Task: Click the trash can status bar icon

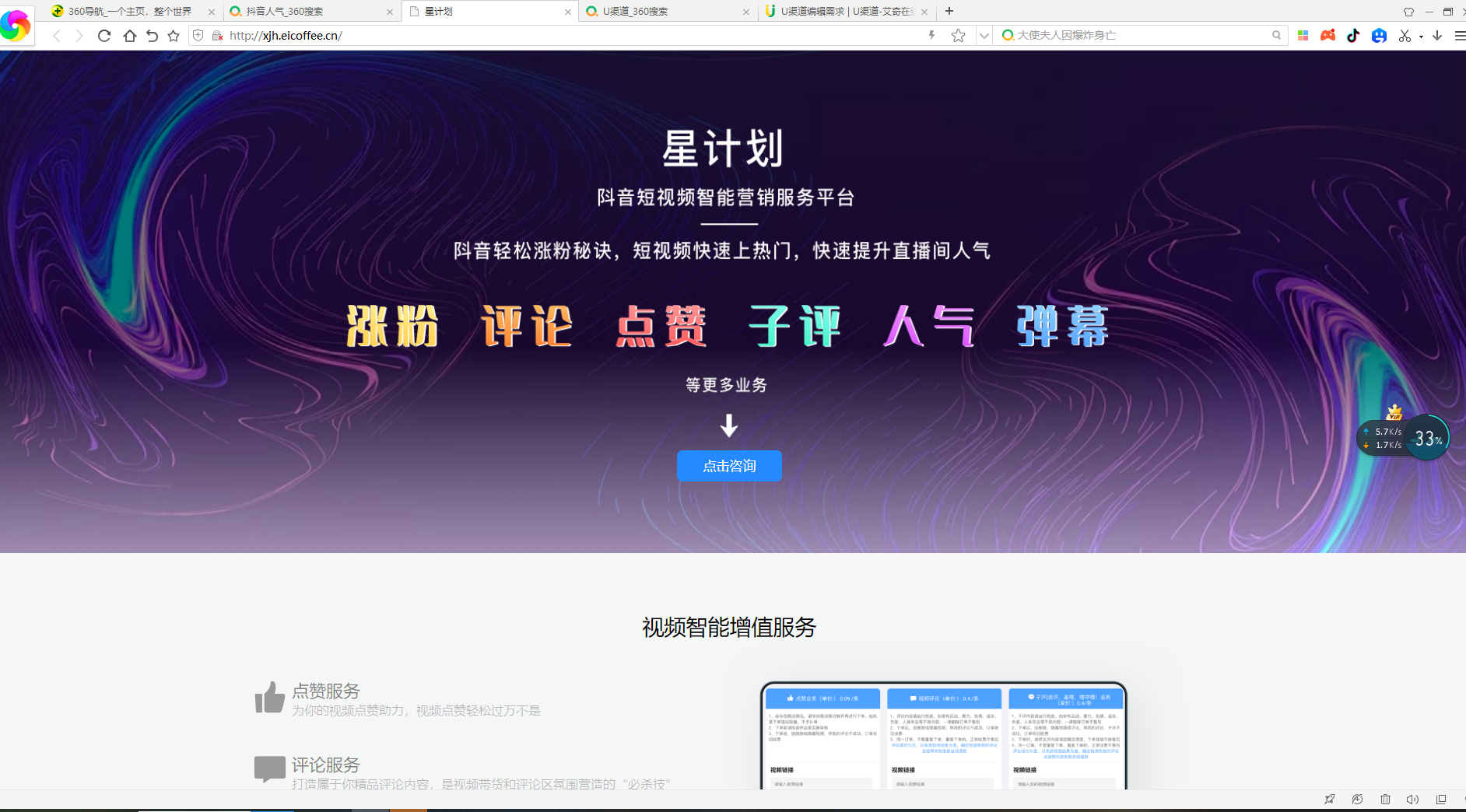Action: click(1385, 800)
